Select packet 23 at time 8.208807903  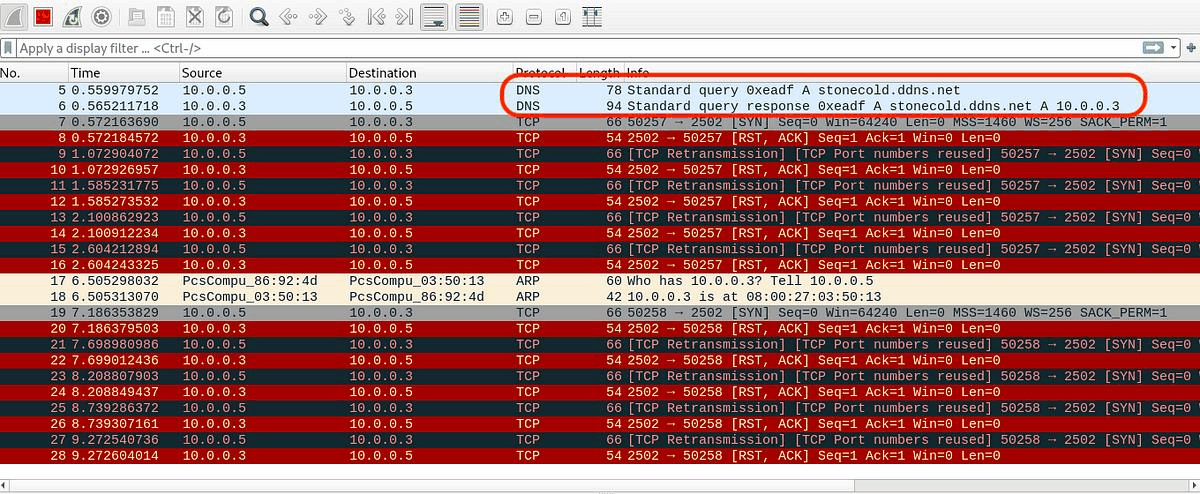pos(600,376)
